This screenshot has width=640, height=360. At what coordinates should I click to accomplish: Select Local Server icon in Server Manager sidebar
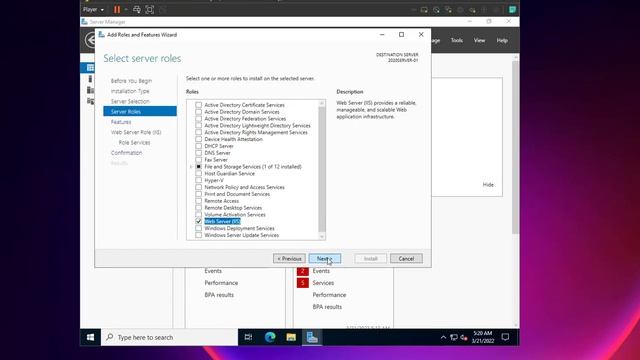point(90,79)
